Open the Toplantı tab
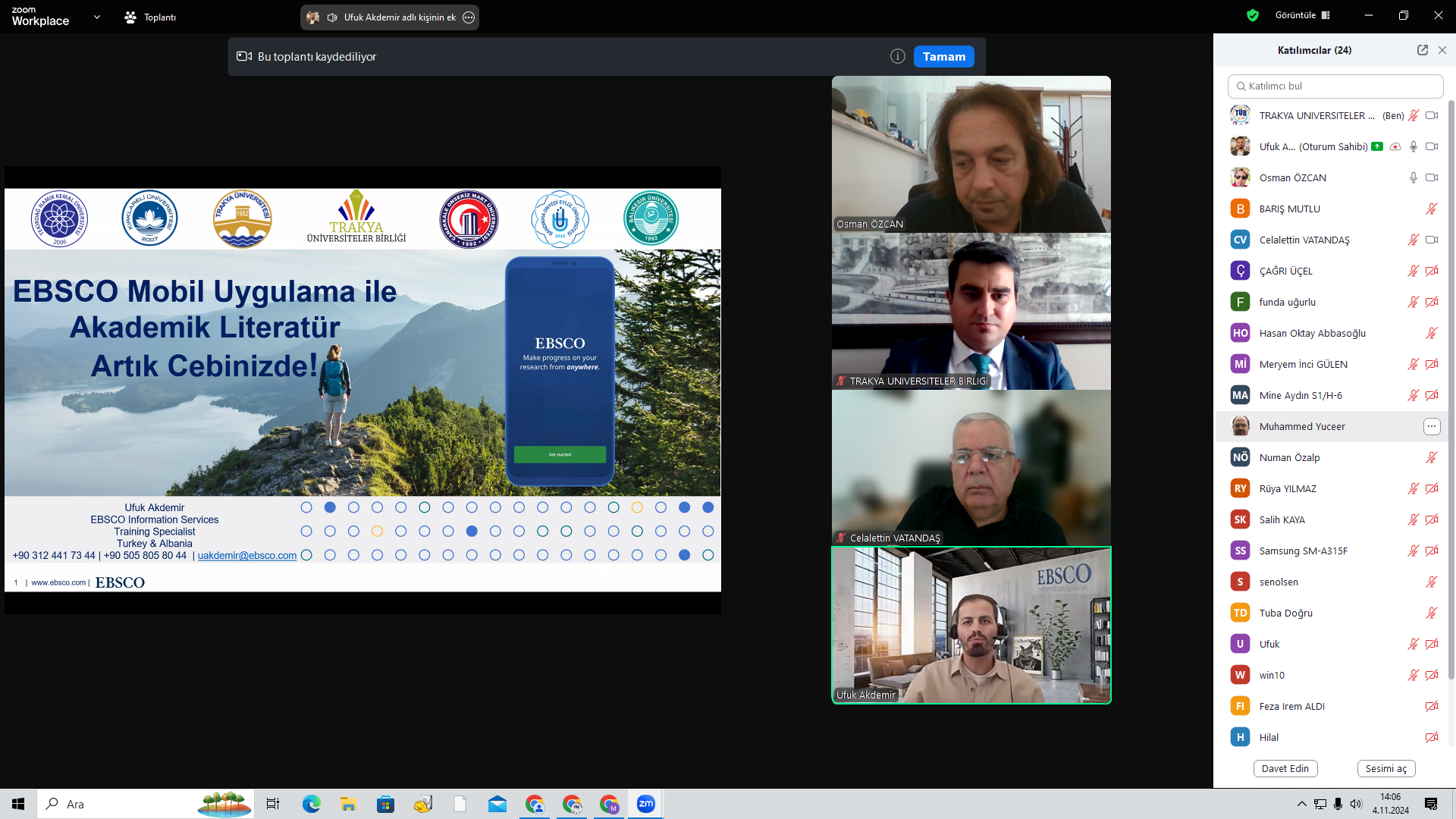Viewport: 1456px width, 819px height. coord(150,17)
